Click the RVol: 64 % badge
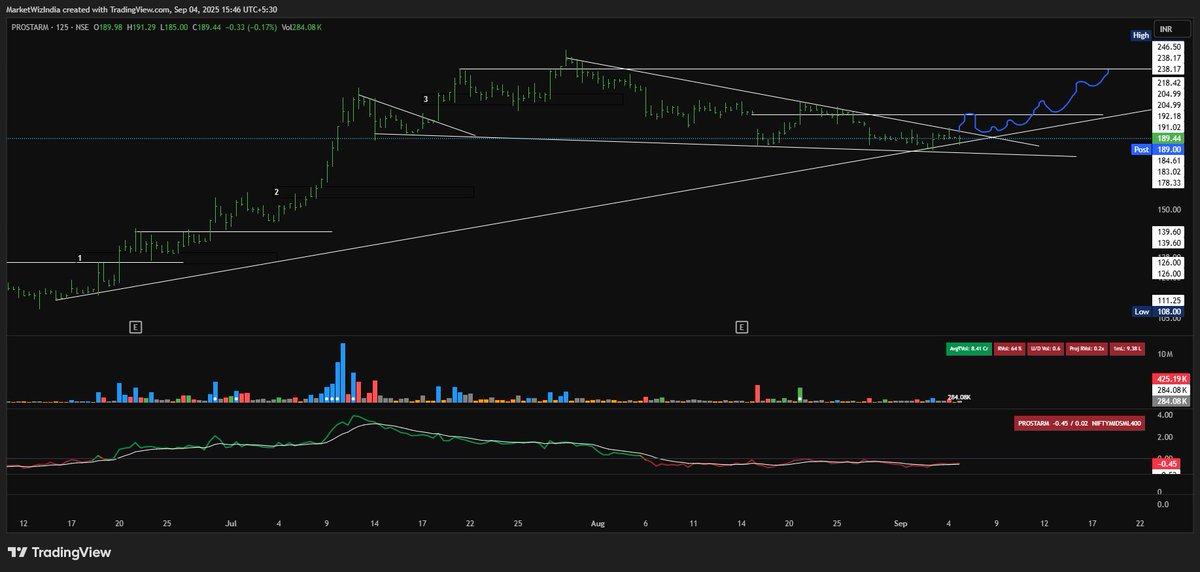 click(1012, 348)
